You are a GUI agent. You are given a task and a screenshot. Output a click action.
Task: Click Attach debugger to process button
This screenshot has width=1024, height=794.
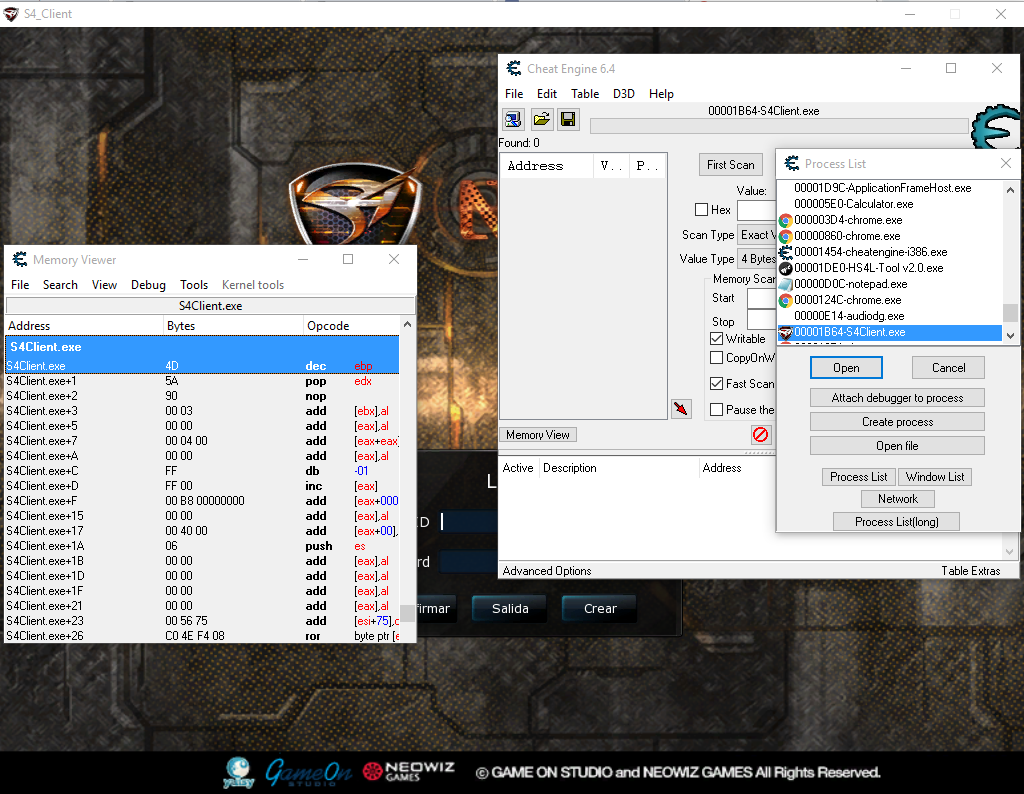pyautogui.click(x=897, y=398)
